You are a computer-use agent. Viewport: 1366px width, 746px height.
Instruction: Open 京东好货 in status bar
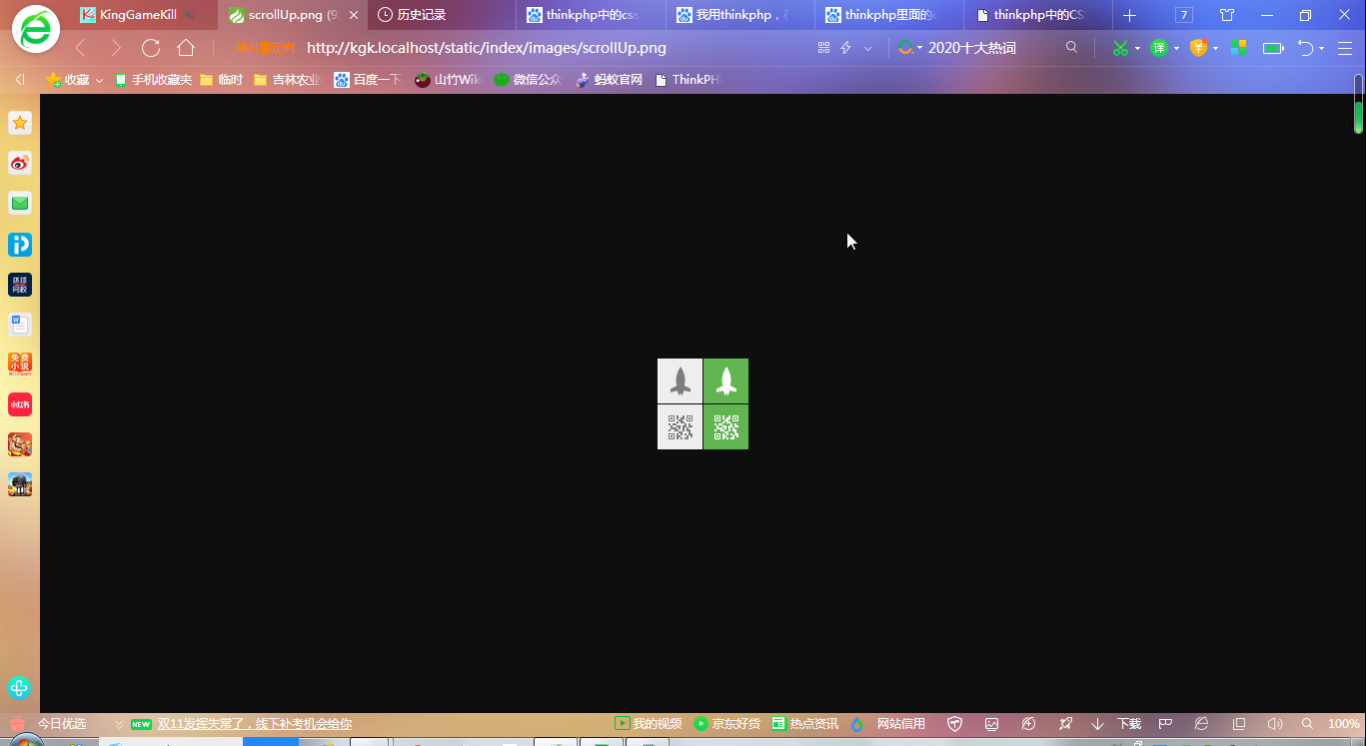727,724
